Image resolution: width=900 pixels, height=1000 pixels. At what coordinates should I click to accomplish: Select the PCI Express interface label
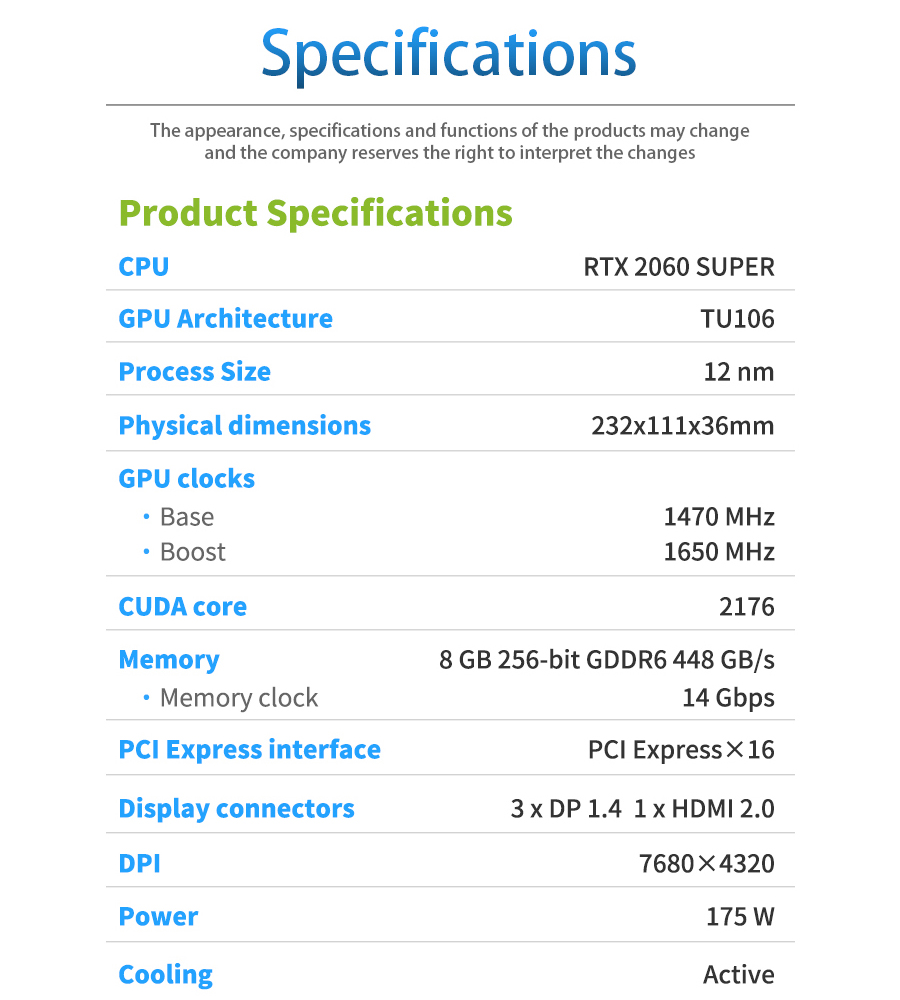coord(249,750)
